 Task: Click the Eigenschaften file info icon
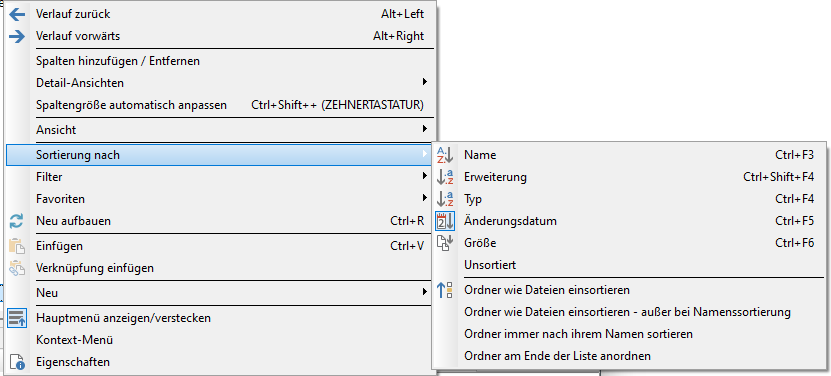(x=17, y=362)
